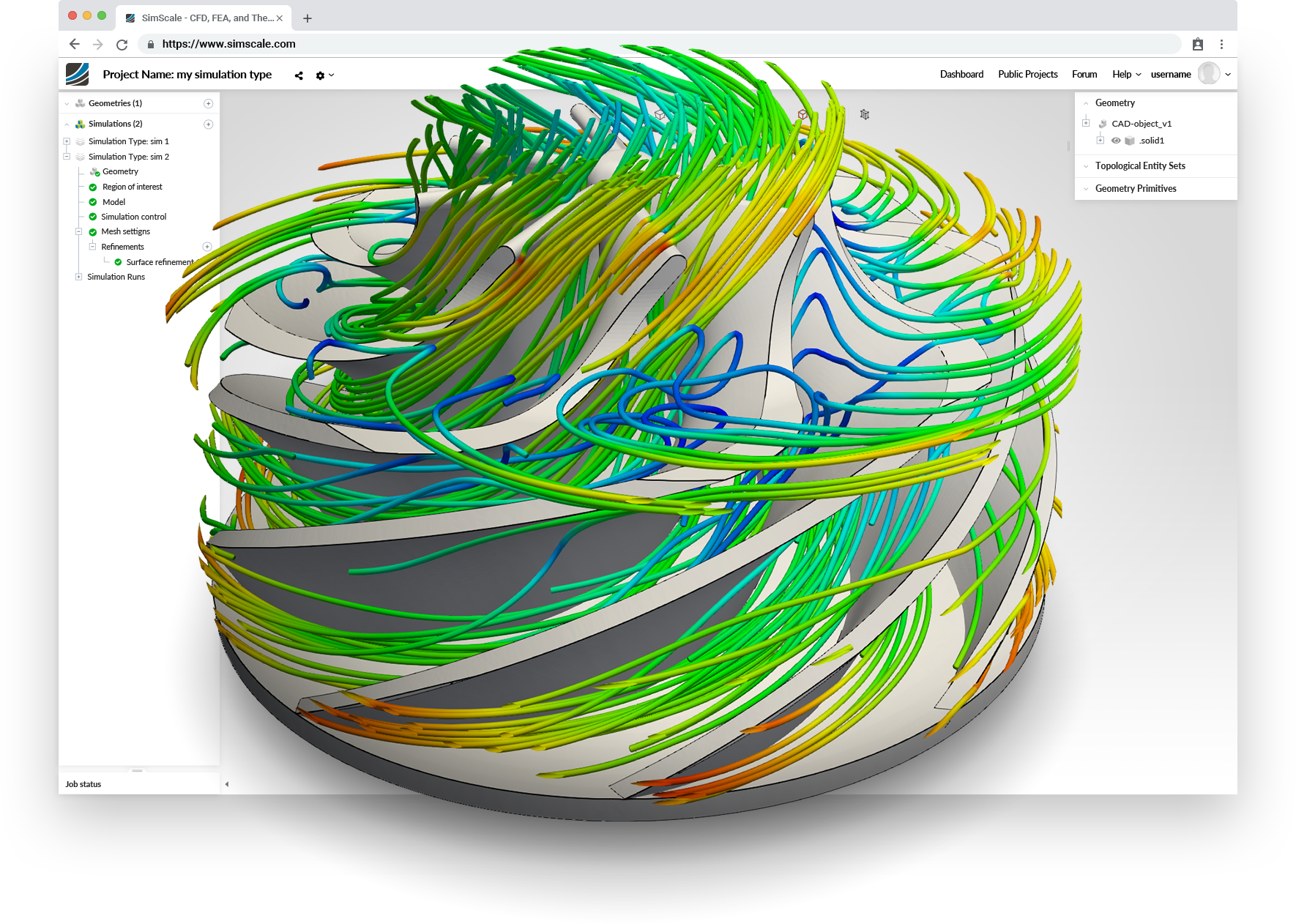
Task: Click the plus button to add a simulation
Action: tap(209, 124)
